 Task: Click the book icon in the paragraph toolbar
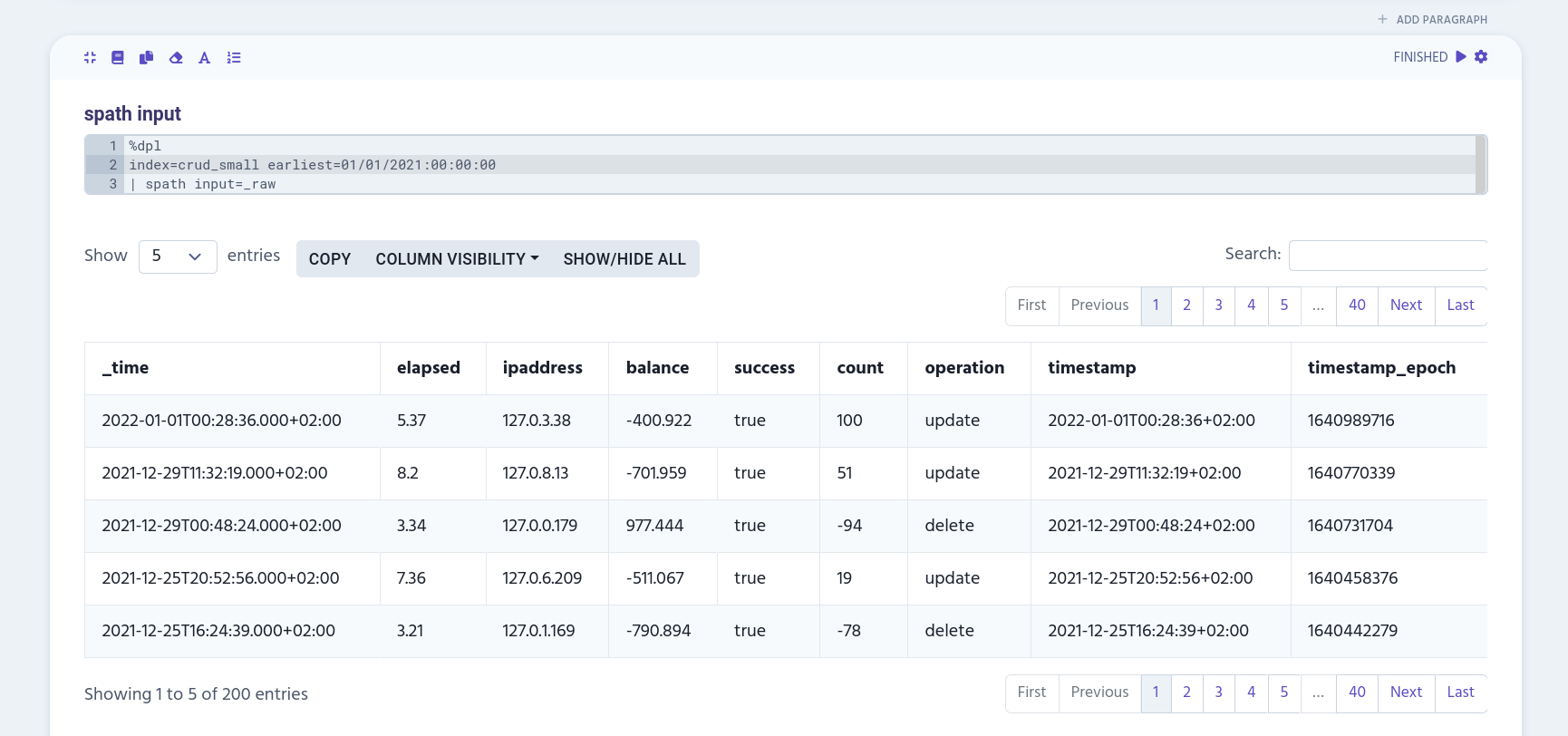tap(118, 57)
